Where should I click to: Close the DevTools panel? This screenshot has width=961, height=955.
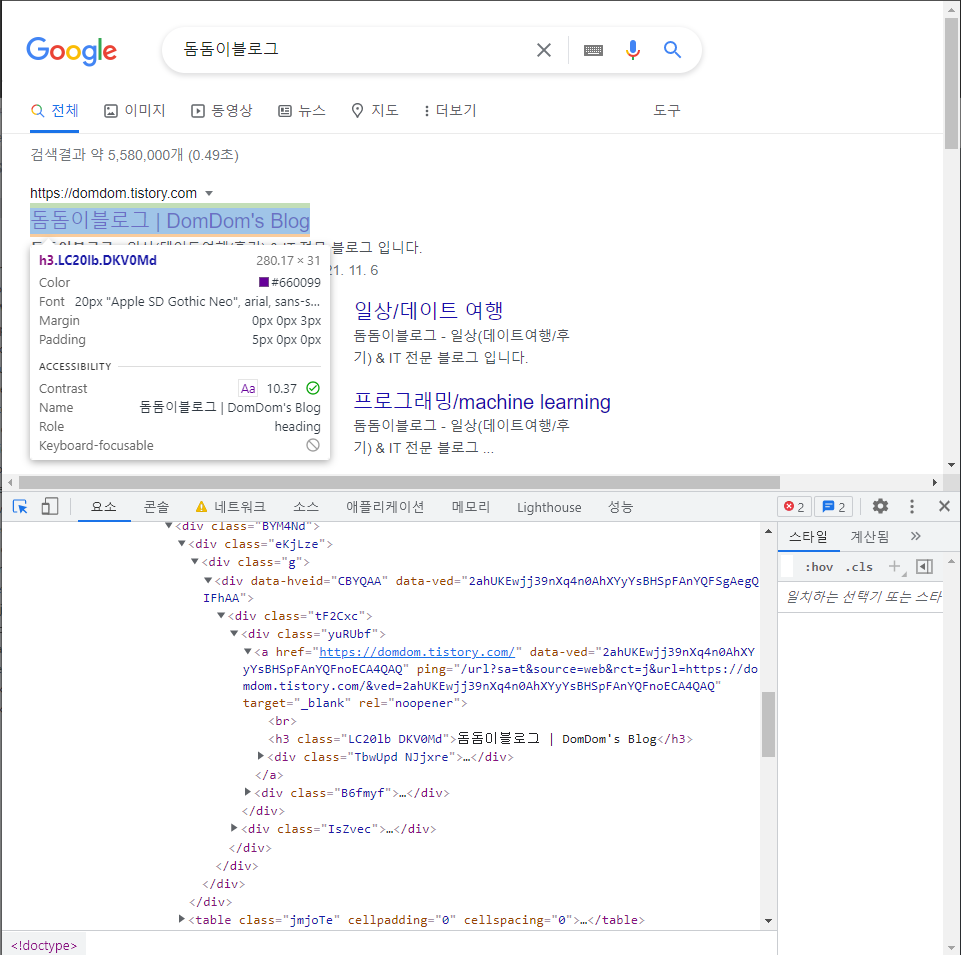point(944,506)
